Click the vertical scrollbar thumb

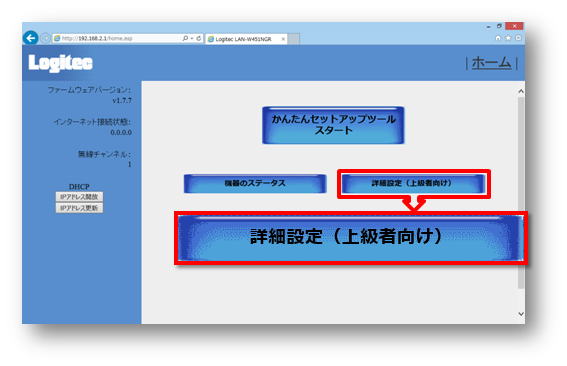[521, 192]
